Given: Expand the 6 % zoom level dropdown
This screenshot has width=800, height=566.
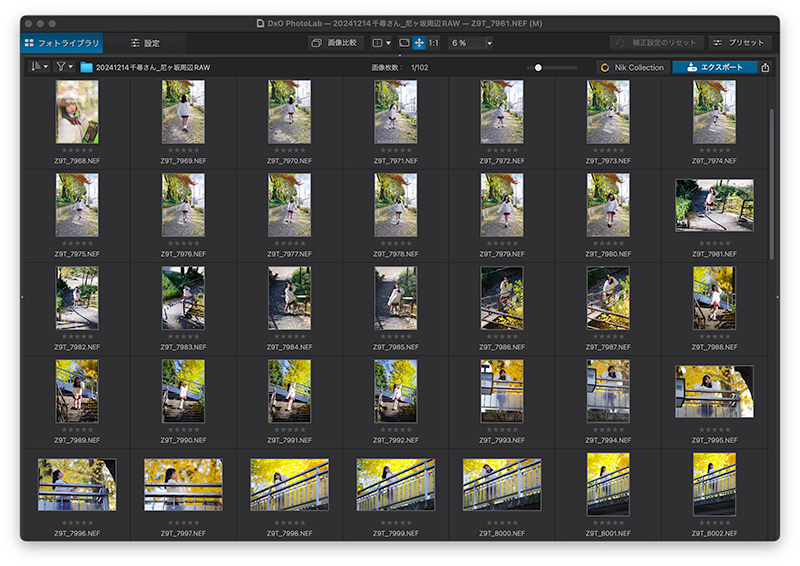Looking at the screenshot, I should 489,43.
